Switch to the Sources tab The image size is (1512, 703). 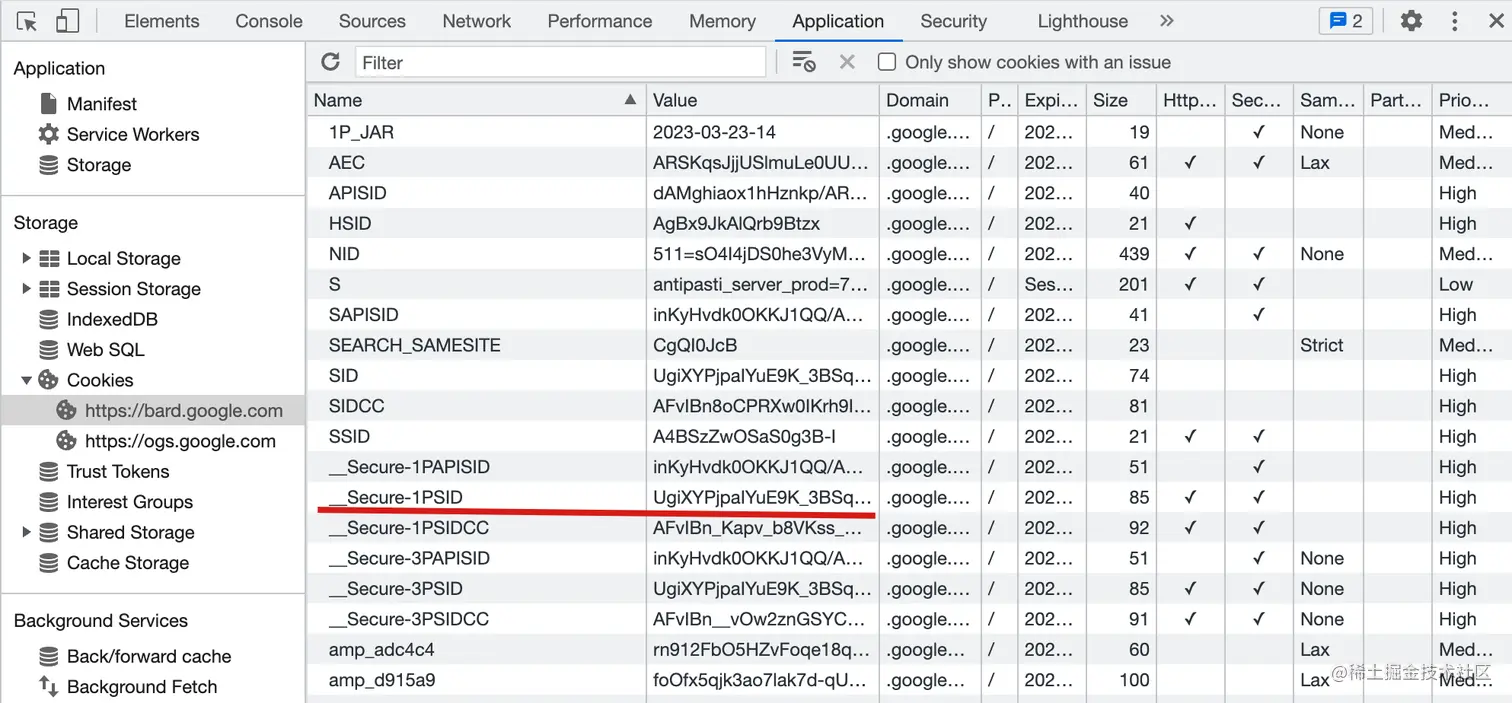[372, 21]
